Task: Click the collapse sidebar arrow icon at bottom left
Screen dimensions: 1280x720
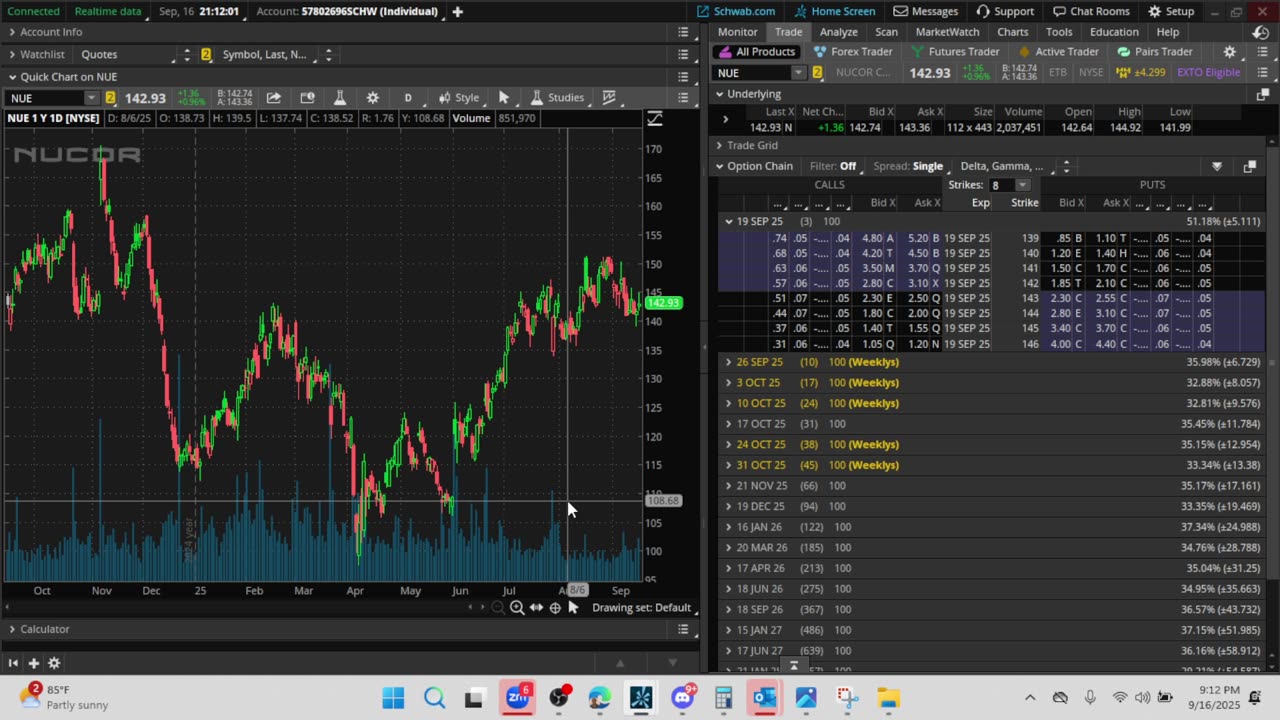Action: (13, 663)
